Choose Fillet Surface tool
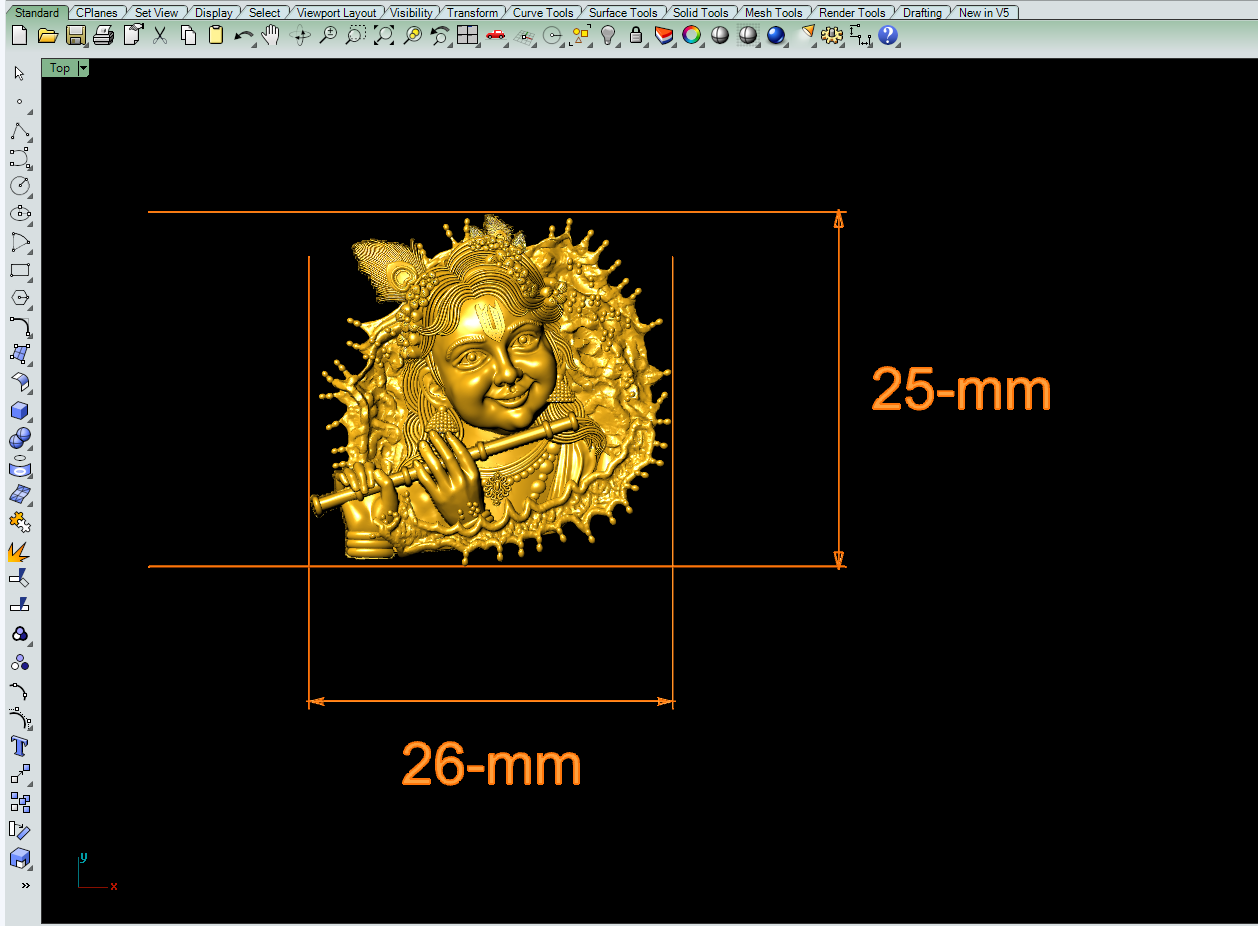This screenshot has width=1258, height=926. tap(20, 382)
